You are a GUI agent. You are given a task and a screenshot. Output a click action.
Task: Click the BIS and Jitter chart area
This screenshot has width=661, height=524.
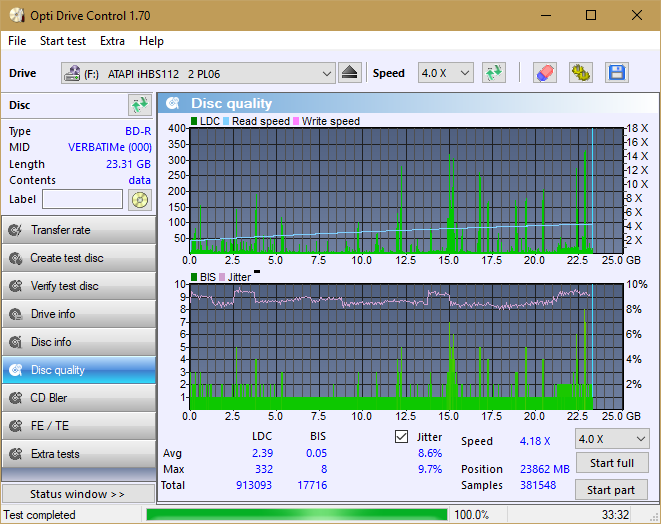pos(406,347)
